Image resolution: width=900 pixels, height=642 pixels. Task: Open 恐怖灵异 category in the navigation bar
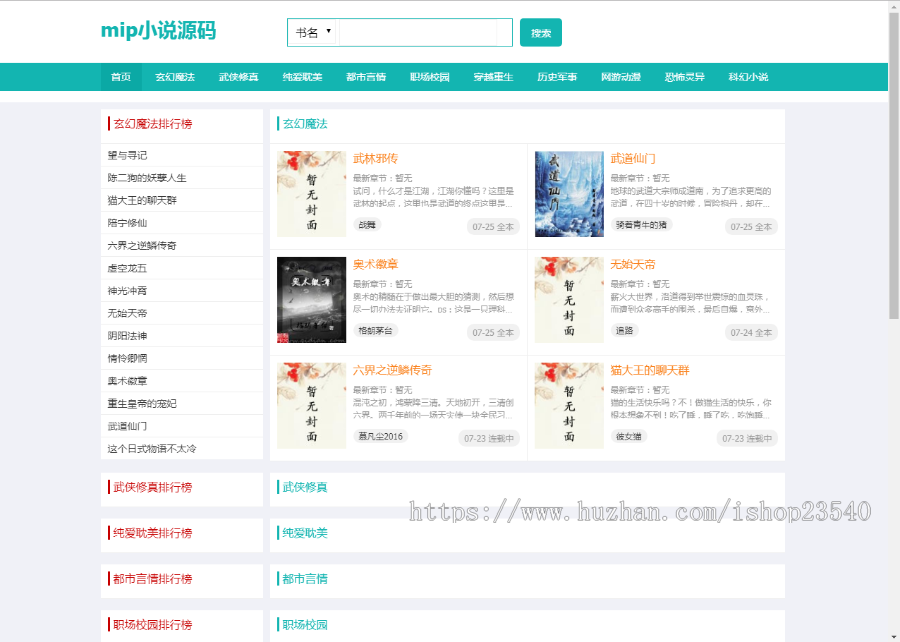point(684,77)
